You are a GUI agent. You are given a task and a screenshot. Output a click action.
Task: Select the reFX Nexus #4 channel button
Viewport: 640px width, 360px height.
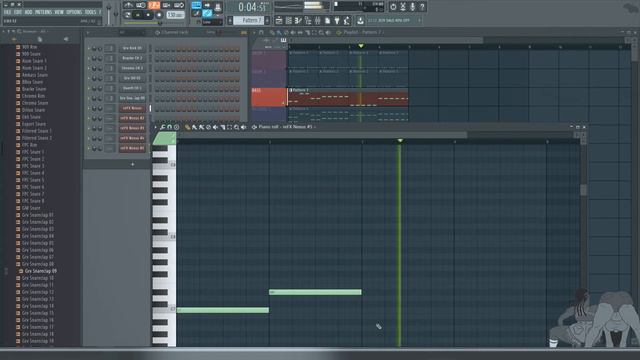(132, 138)
